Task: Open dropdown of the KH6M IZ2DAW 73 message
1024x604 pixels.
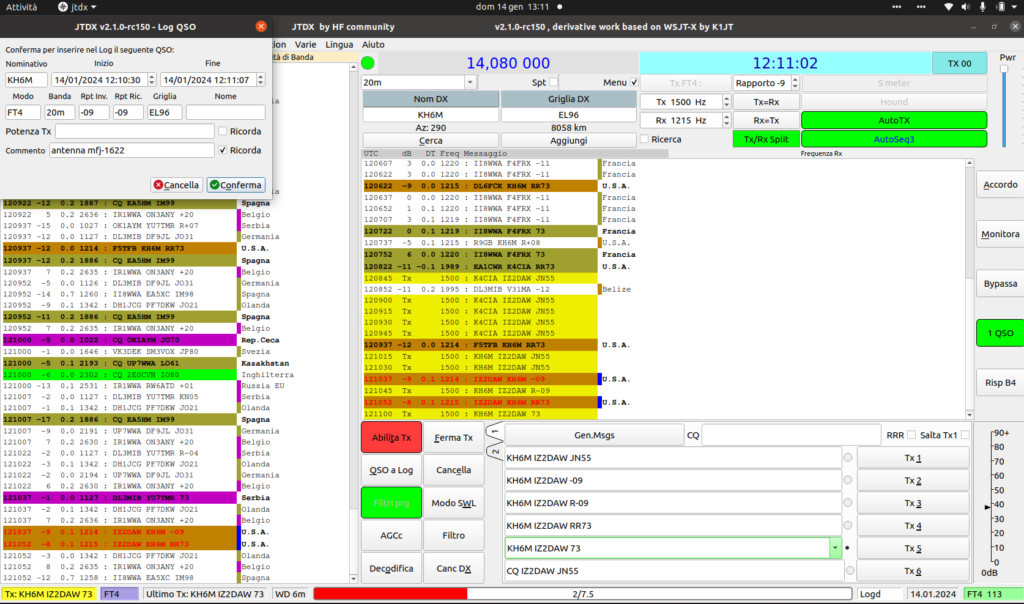Action: point(835,548)
